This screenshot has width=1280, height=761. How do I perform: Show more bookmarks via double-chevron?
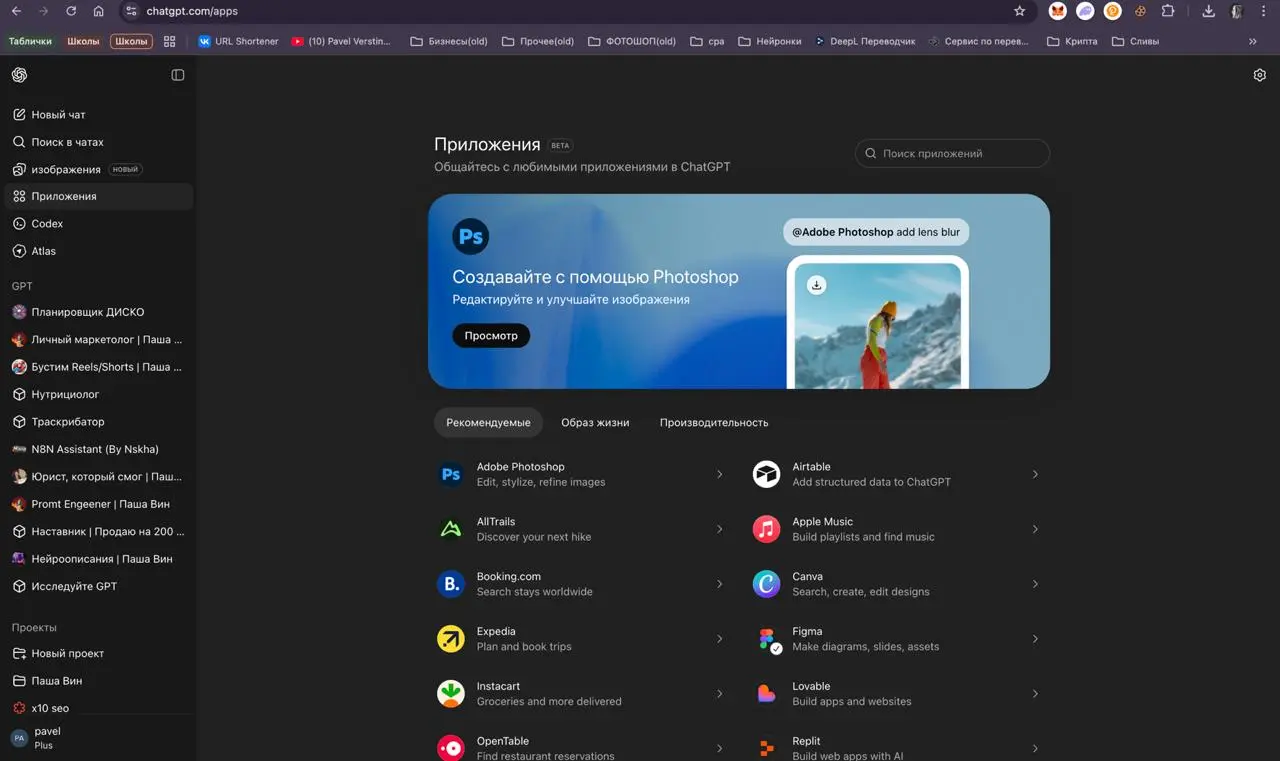(1253, 41)
